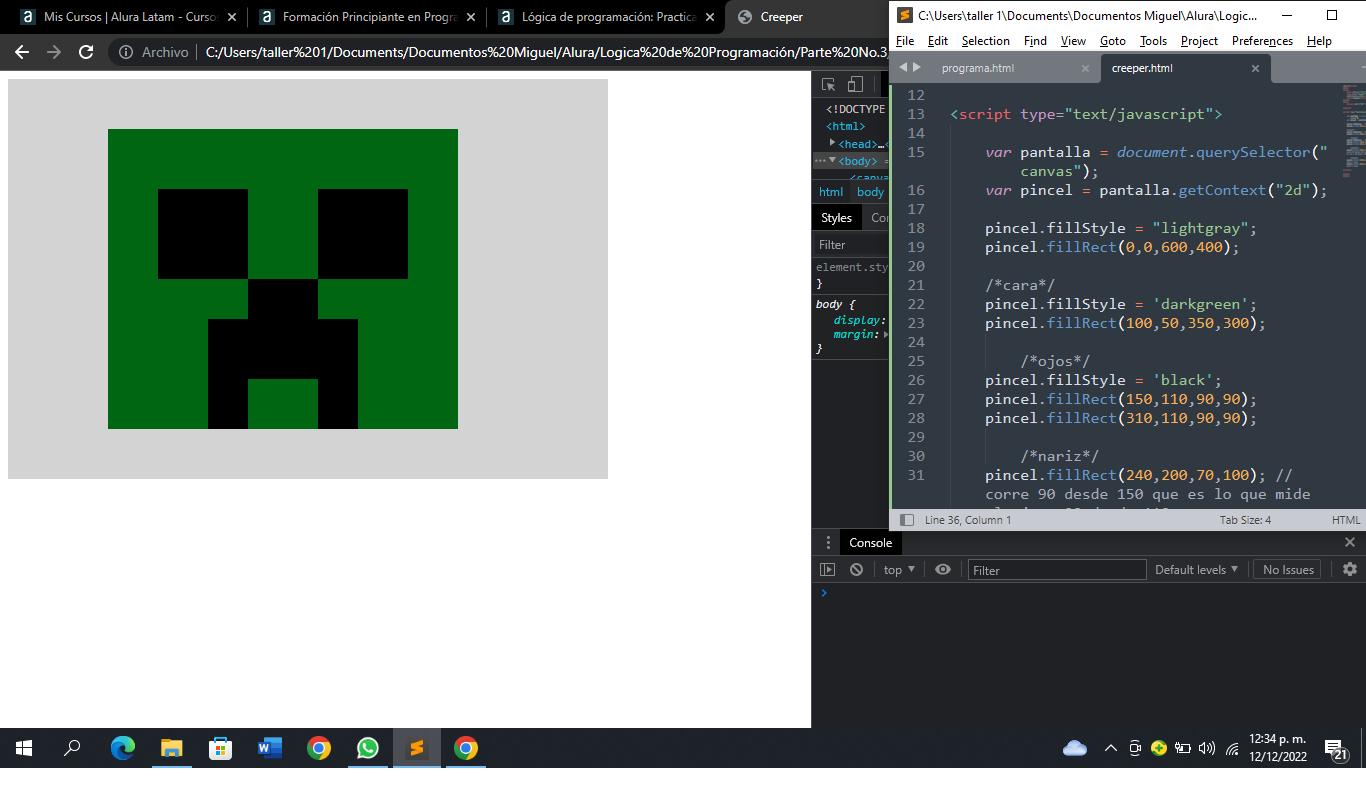Click the body breadcrumb in DevTools
The width and height of the screenshot is (1366, 810).
click(x=870, y=192)
